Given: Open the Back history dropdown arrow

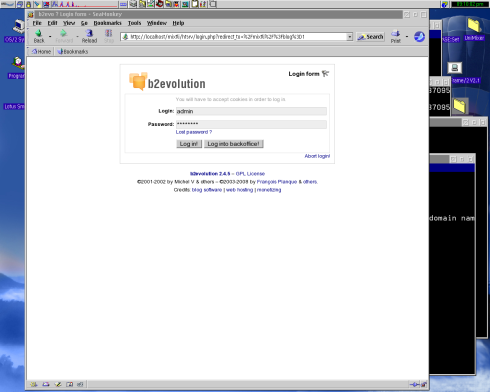Looking at the screenshot, I should tap(50, 36).
